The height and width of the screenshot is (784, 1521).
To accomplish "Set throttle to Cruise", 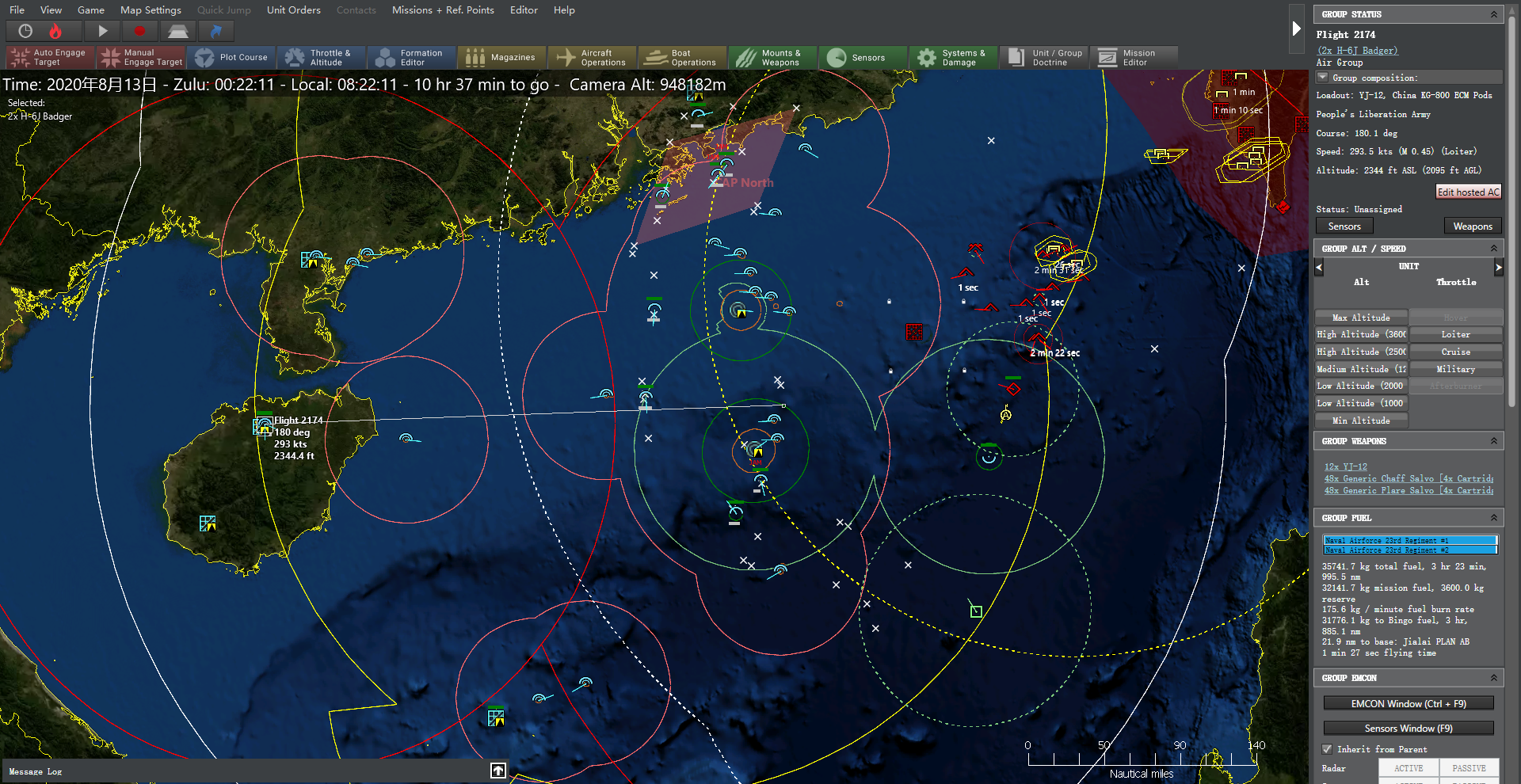I will [x=1456, y=352].
